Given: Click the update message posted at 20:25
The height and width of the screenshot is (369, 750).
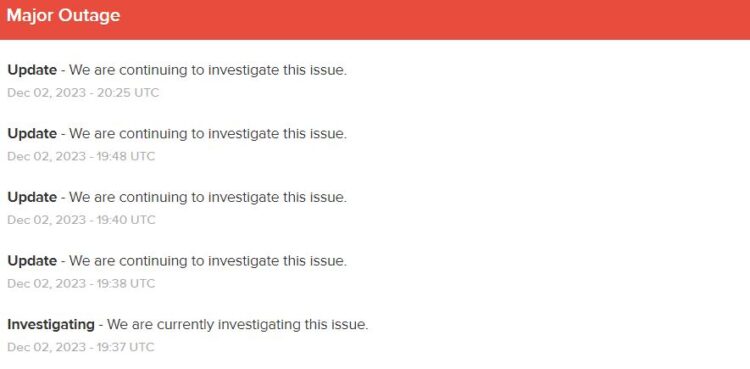Looking at the screenshot, I should tap(208, 70).
